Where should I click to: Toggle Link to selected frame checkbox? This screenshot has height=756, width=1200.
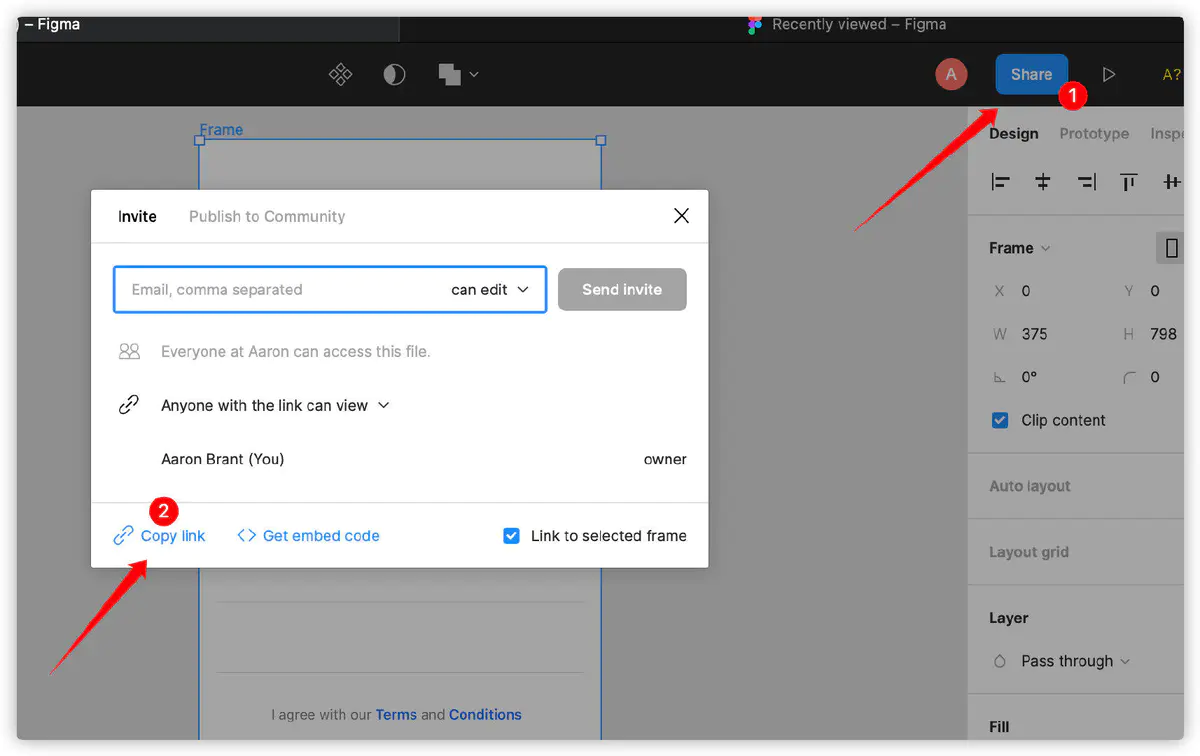(511, 536)
